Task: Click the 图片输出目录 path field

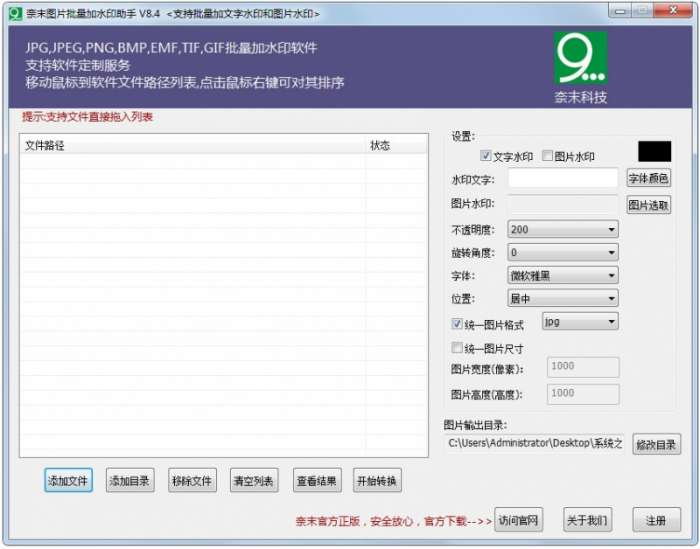Action: (535, 443)
